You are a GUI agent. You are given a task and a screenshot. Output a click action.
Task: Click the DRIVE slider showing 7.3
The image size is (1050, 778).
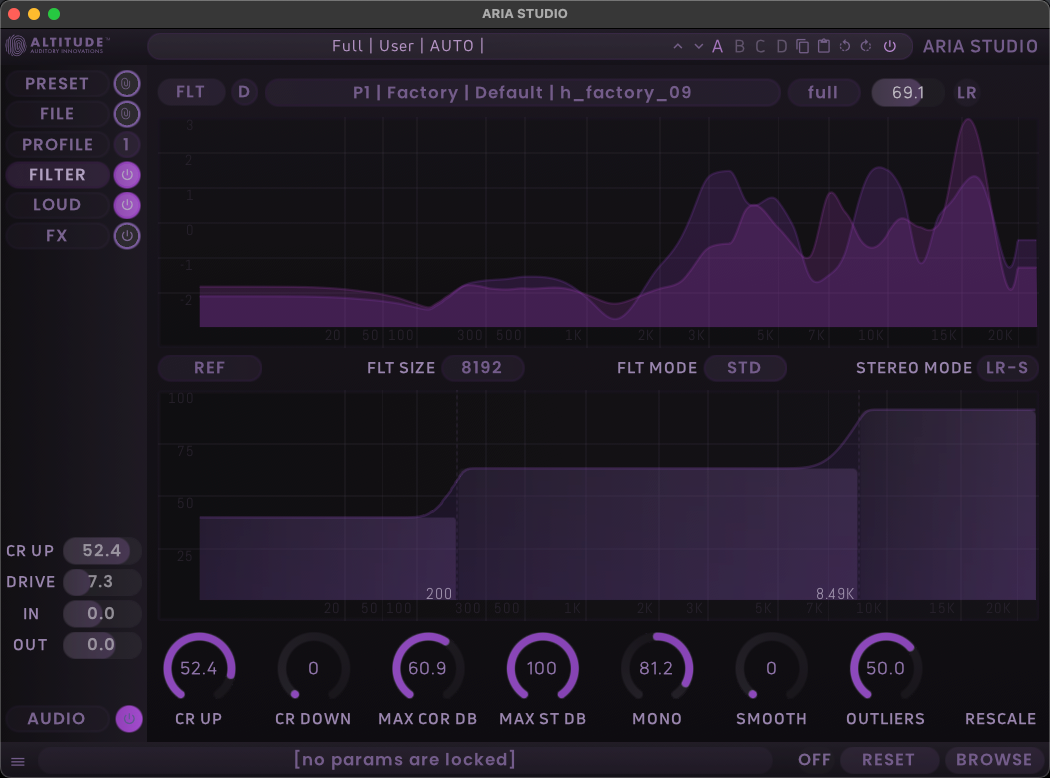click(101, 582)
